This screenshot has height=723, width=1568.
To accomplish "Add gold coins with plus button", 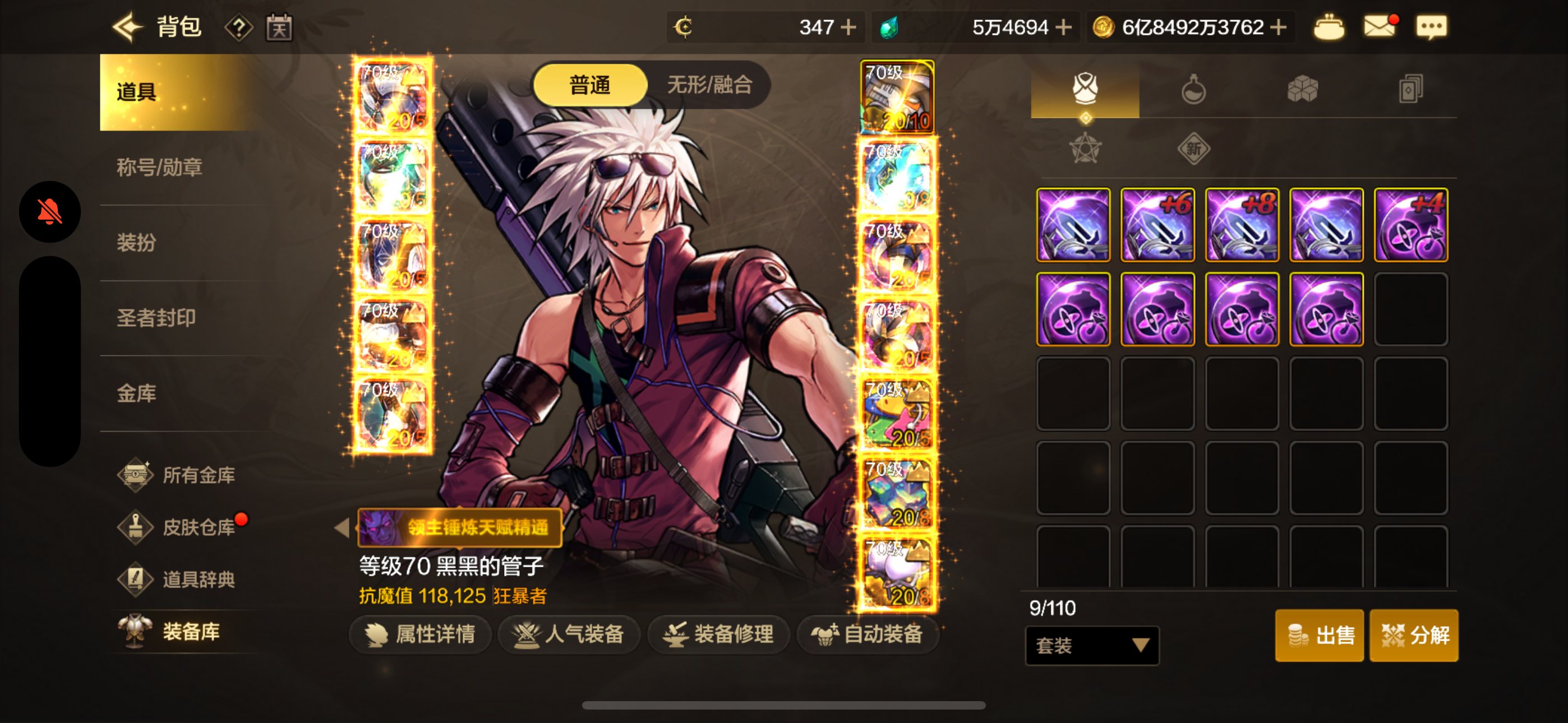I will point(1278,27).
